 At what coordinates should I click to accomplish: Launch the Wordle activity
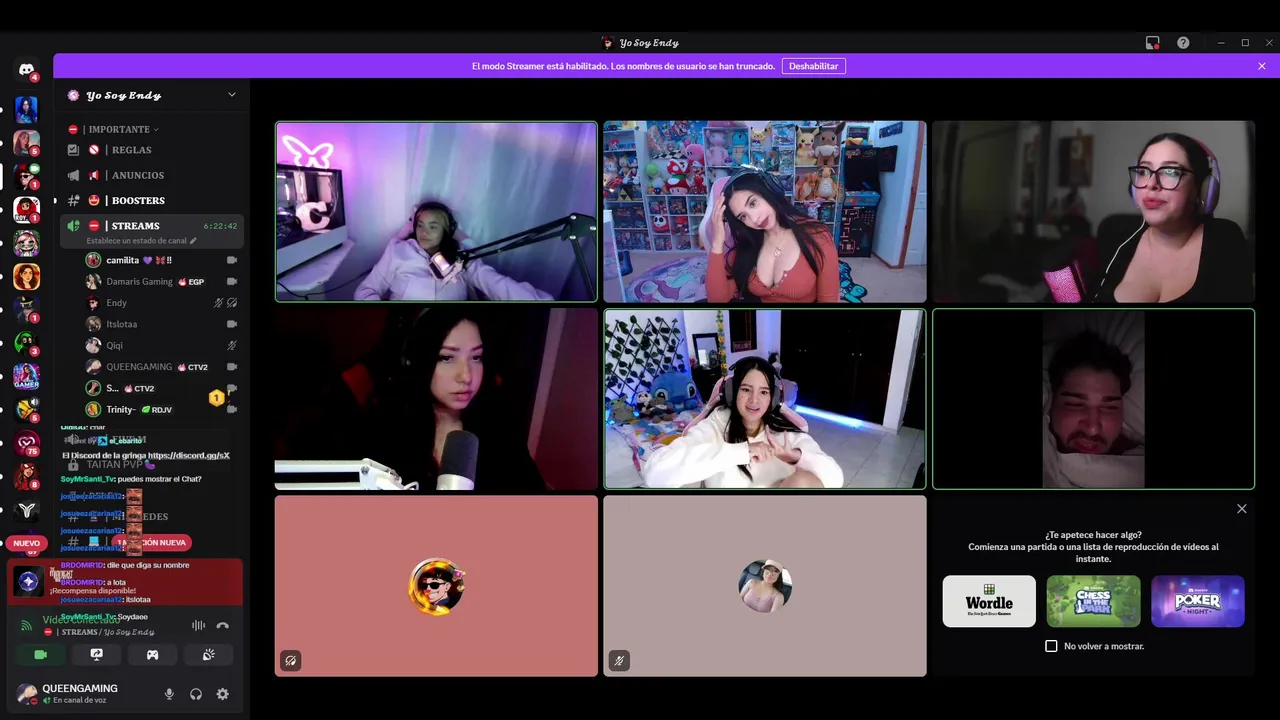pyautogui.click(x=989, y=601)
